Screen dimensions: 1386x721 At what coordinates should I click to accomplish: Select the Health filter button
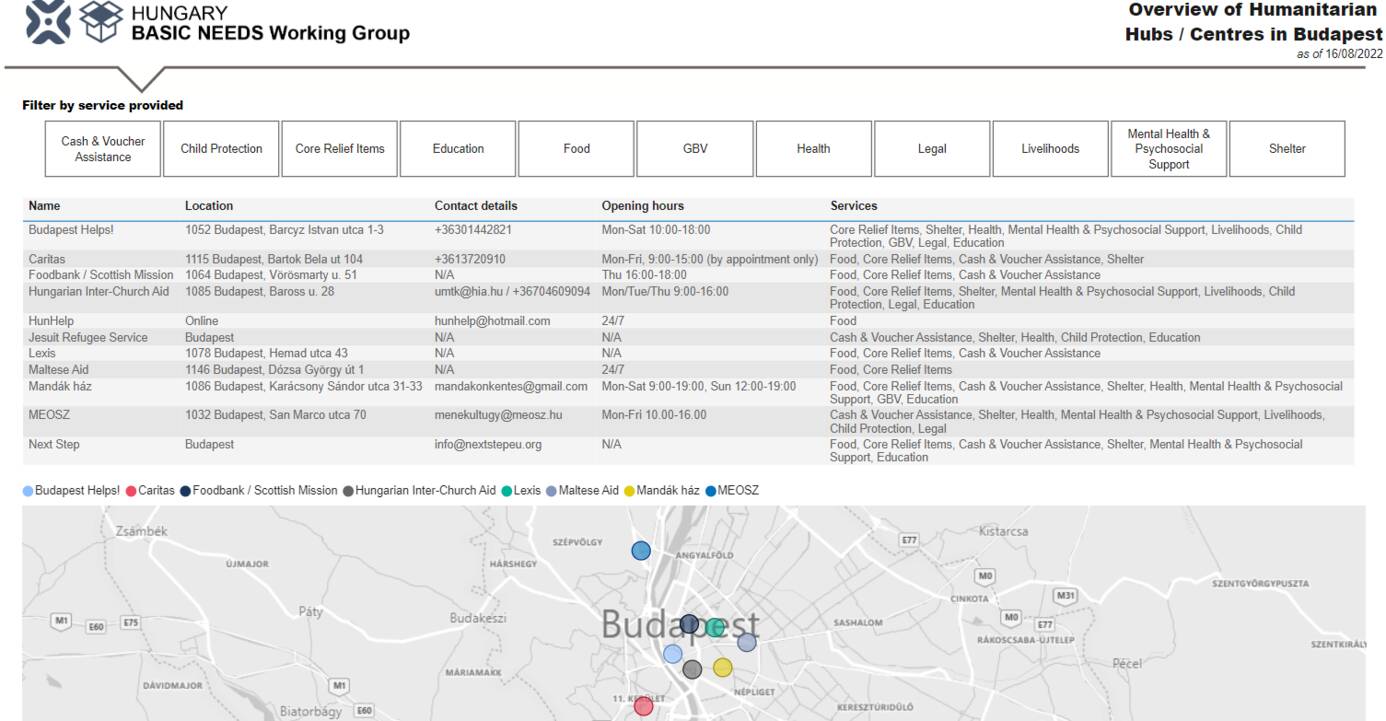coord(813,149)
